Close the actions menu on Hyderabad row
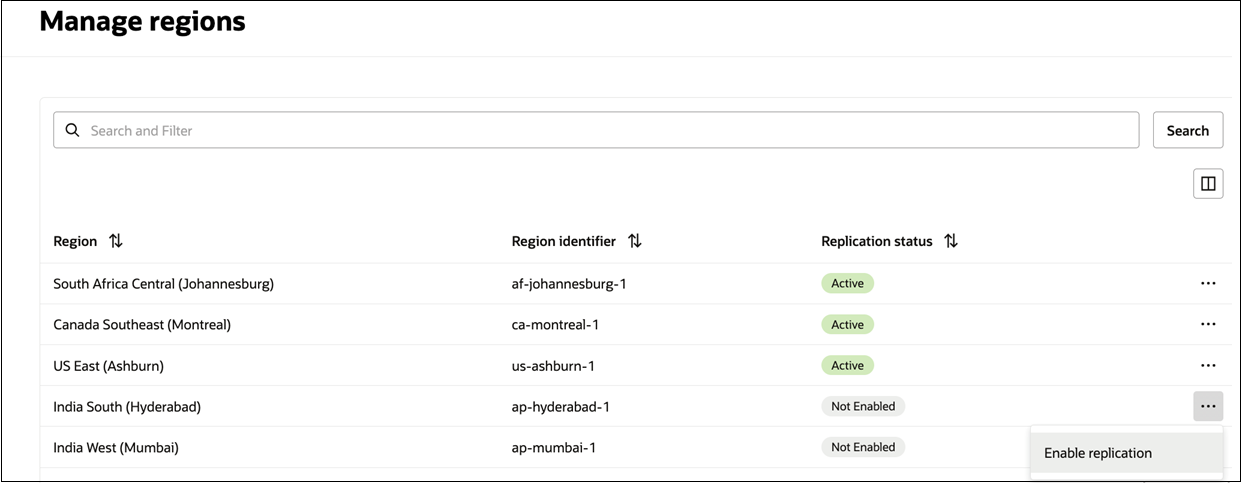The width and height of the screenshot is (1241, 483). (1208, 407)
